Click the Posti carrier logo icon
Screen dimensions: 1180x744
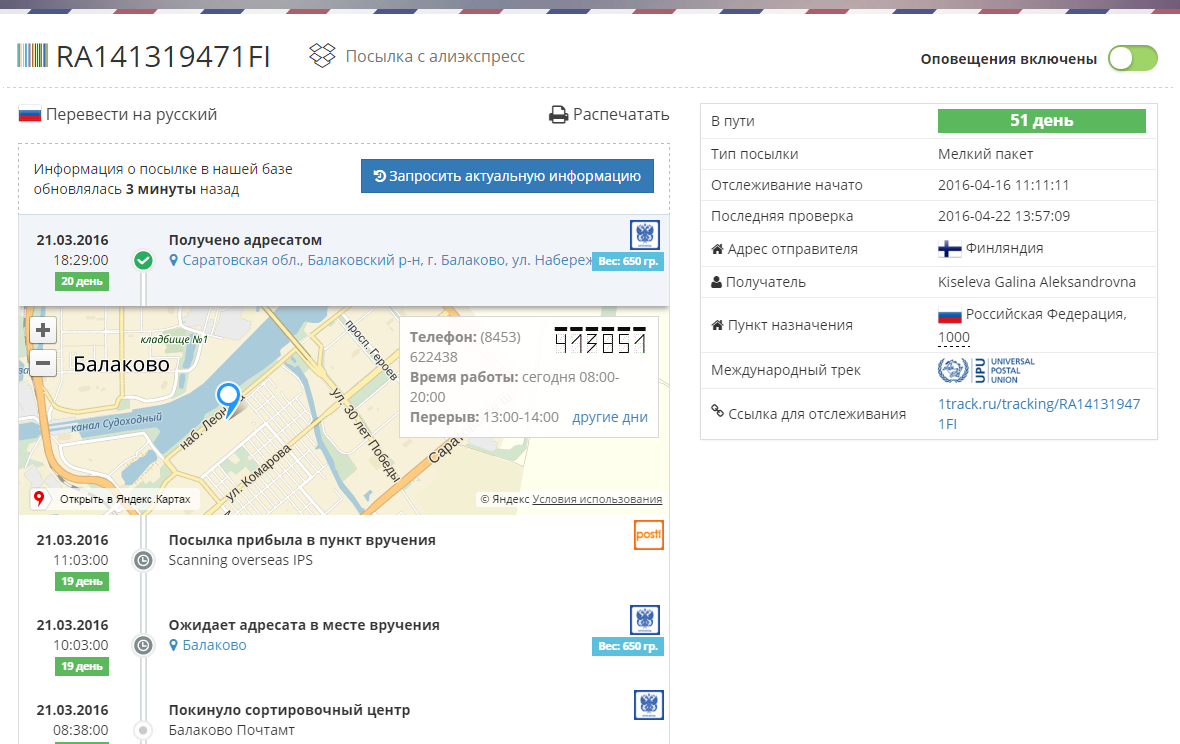point(649,535)
